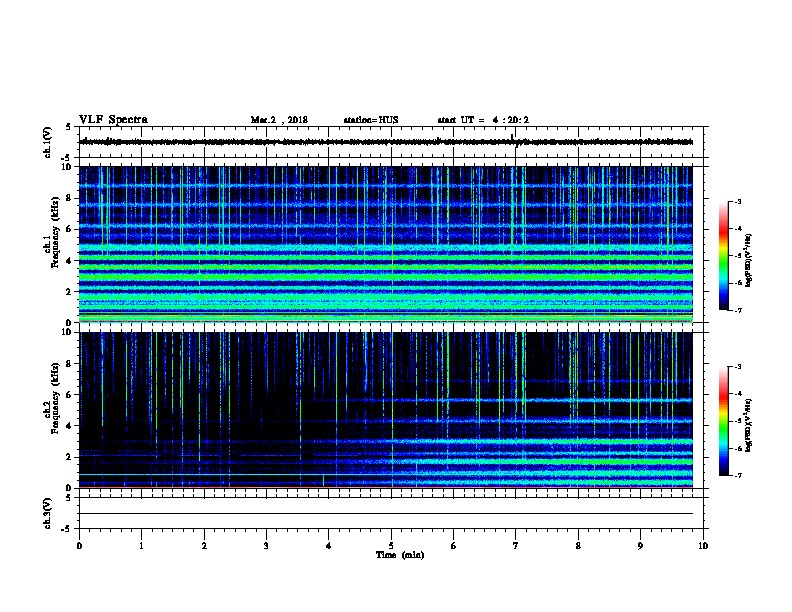Click the "ch.3(V)" axis label
792x612 pixels.
pyautogui.click(x=48, y=513)
